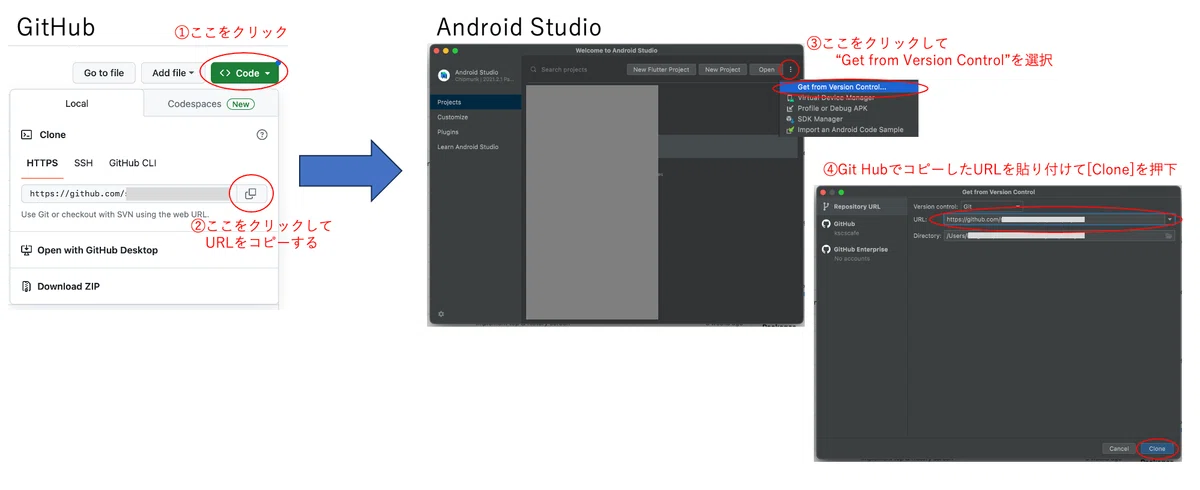
Task: Click the Search projects field in Android Studio
Action: click(575, 69)
